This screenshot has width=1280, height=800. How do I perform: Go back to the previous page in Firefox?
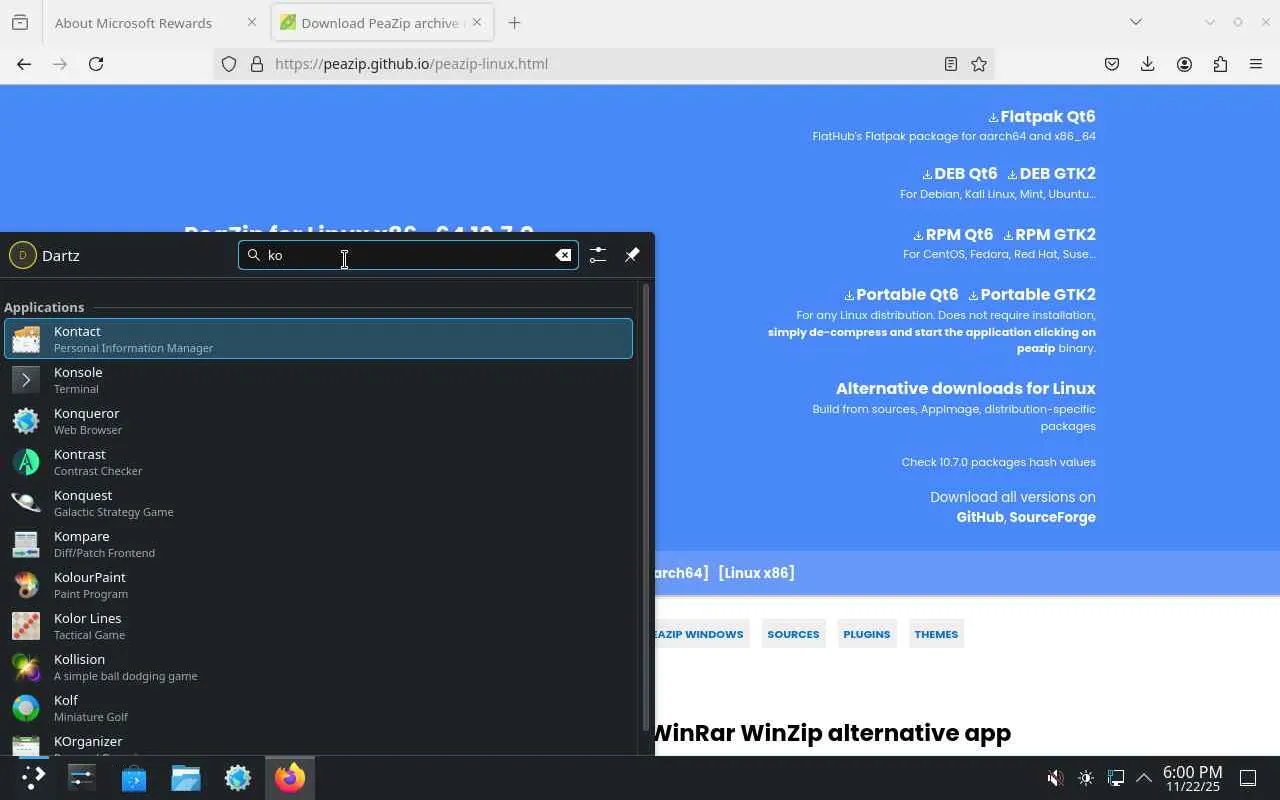[24, 64]
